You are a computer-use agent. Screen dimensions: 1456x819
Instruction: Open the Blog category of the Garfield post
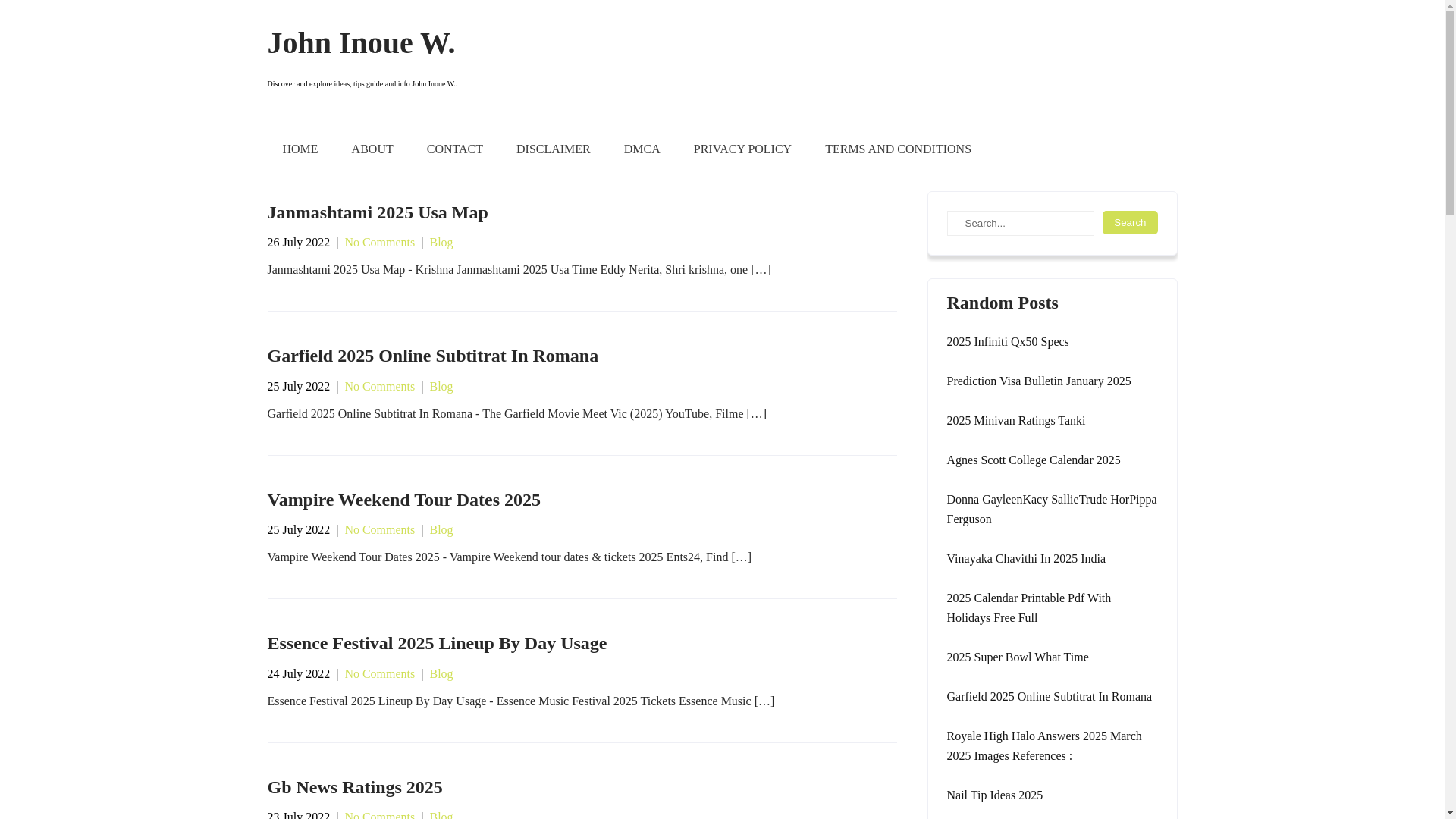point(441,387)
